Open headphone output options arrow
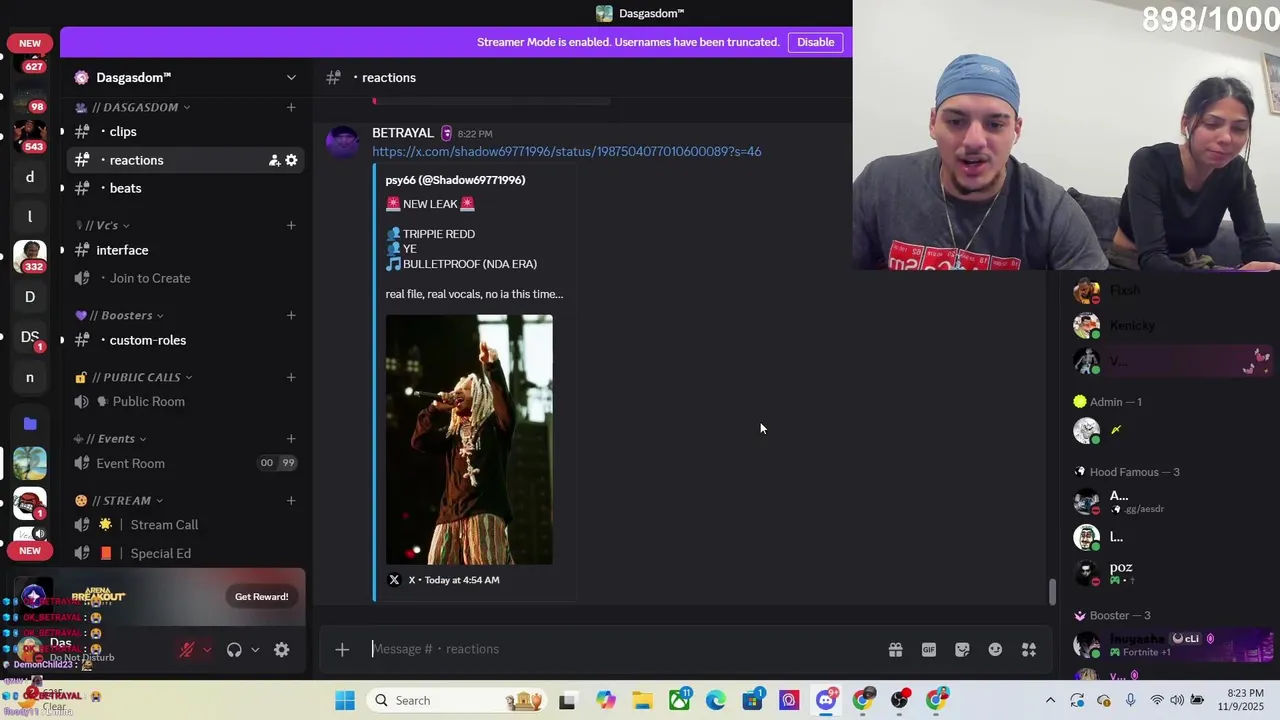This screenshot has height=720, width=1280. pos(255,649)
